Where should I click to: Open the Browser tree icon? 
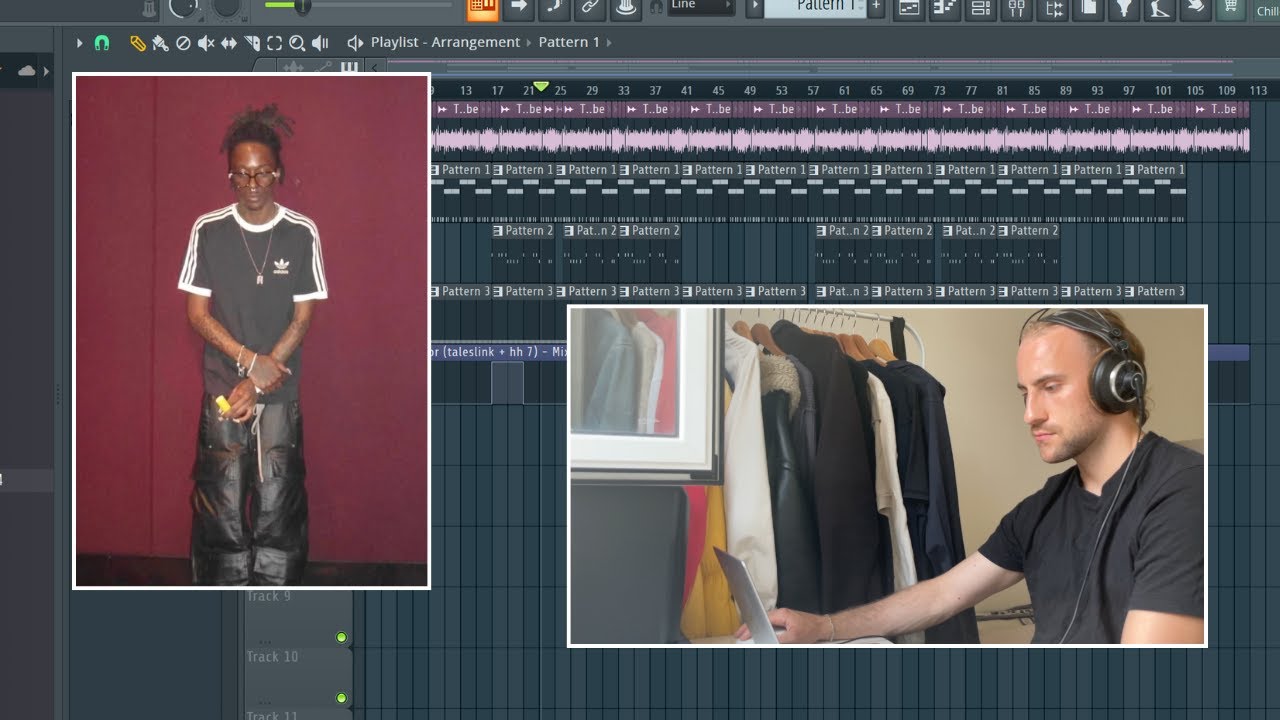tap(1053, 8)
